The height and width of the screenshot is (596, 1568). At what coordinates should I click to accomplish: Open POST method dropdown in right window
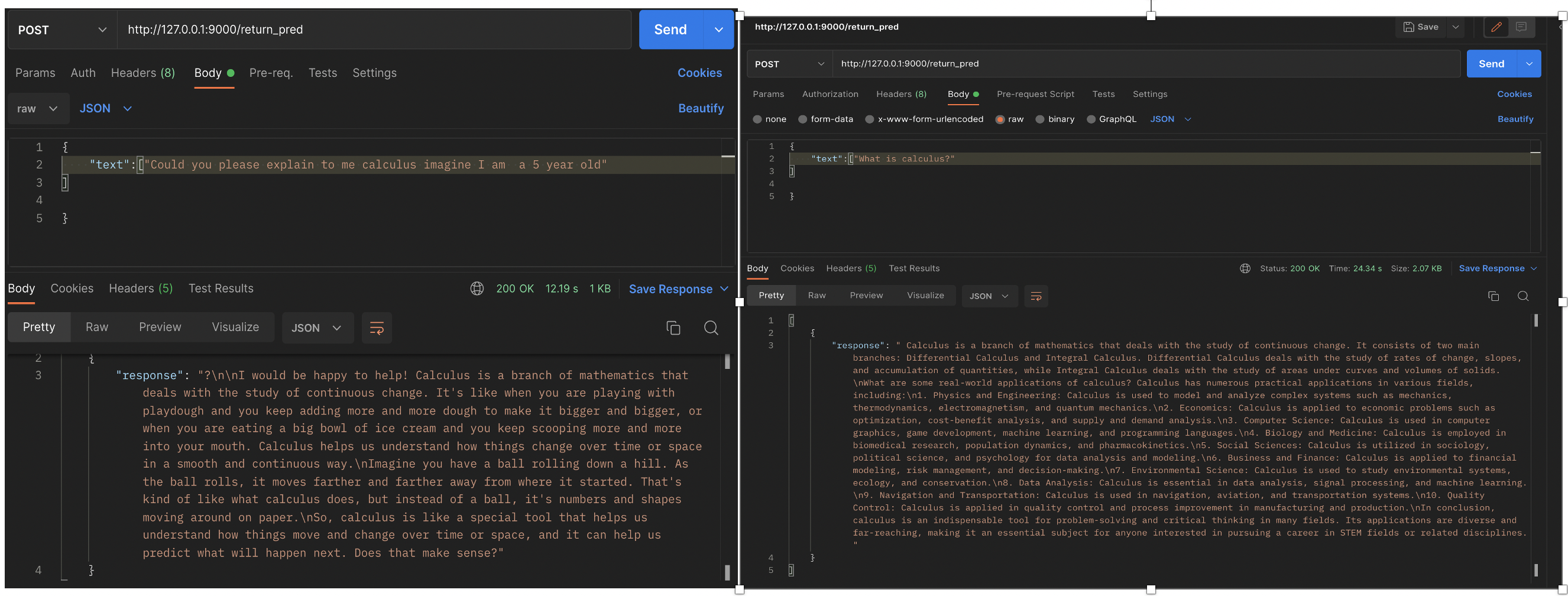789,64
